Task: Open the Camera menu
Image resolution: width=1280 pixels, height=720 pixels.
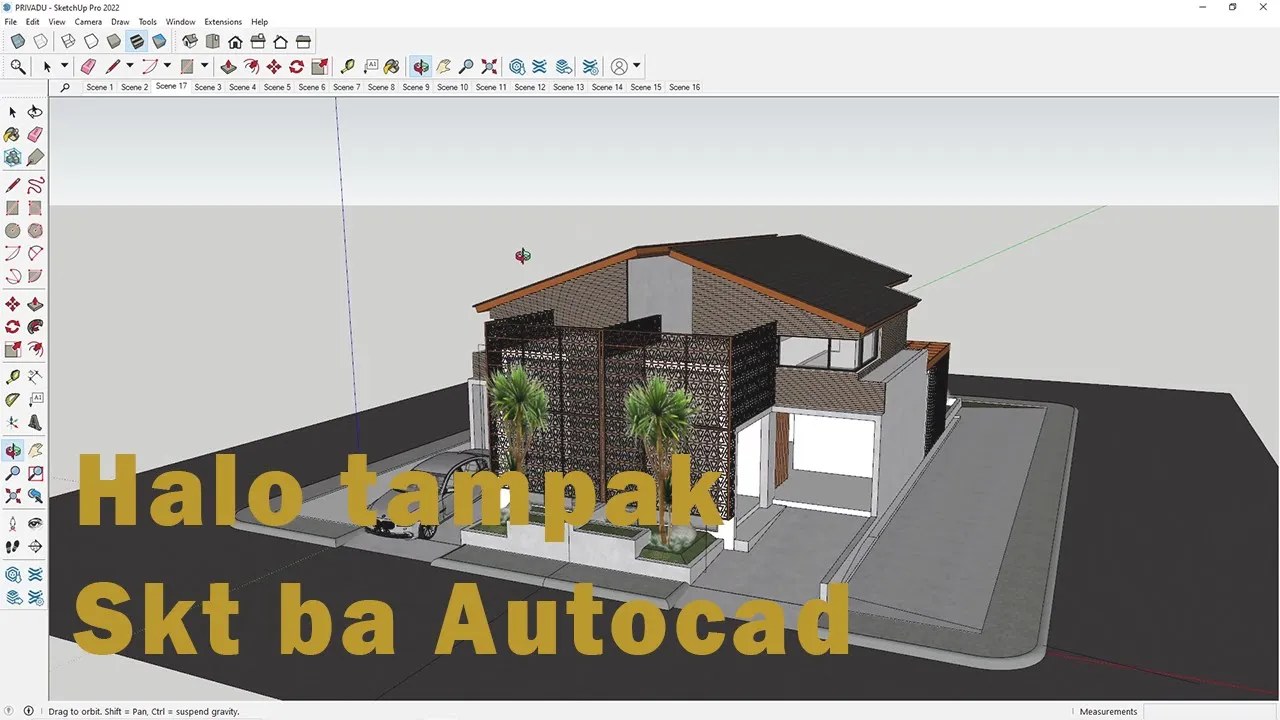Action: pyautogui.click(x=88, y=22)
